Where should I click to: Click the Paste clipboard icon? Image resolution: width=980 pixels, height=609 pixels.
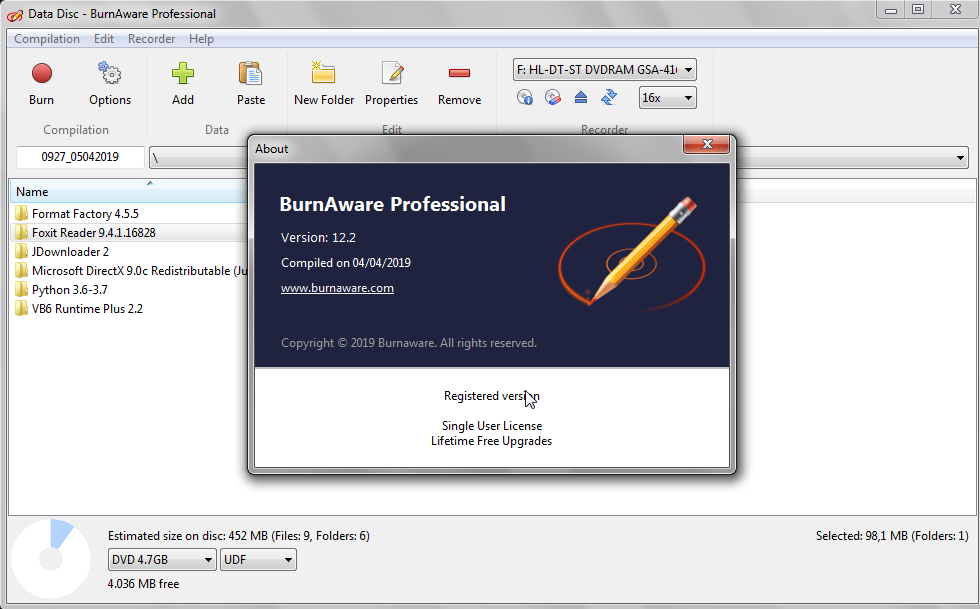pos(251,74)
